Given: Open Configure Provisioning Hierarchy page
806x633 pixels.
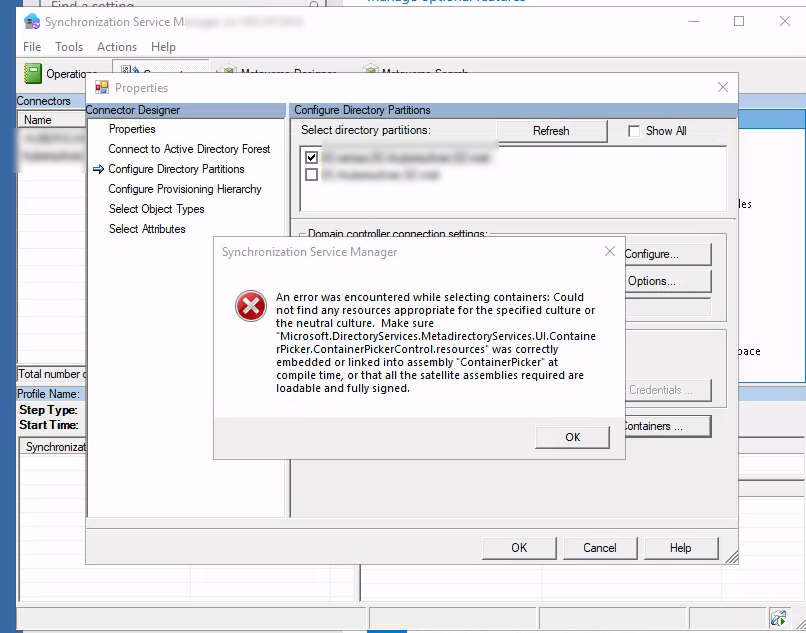Looking at the screenshot, I should 185,189.
